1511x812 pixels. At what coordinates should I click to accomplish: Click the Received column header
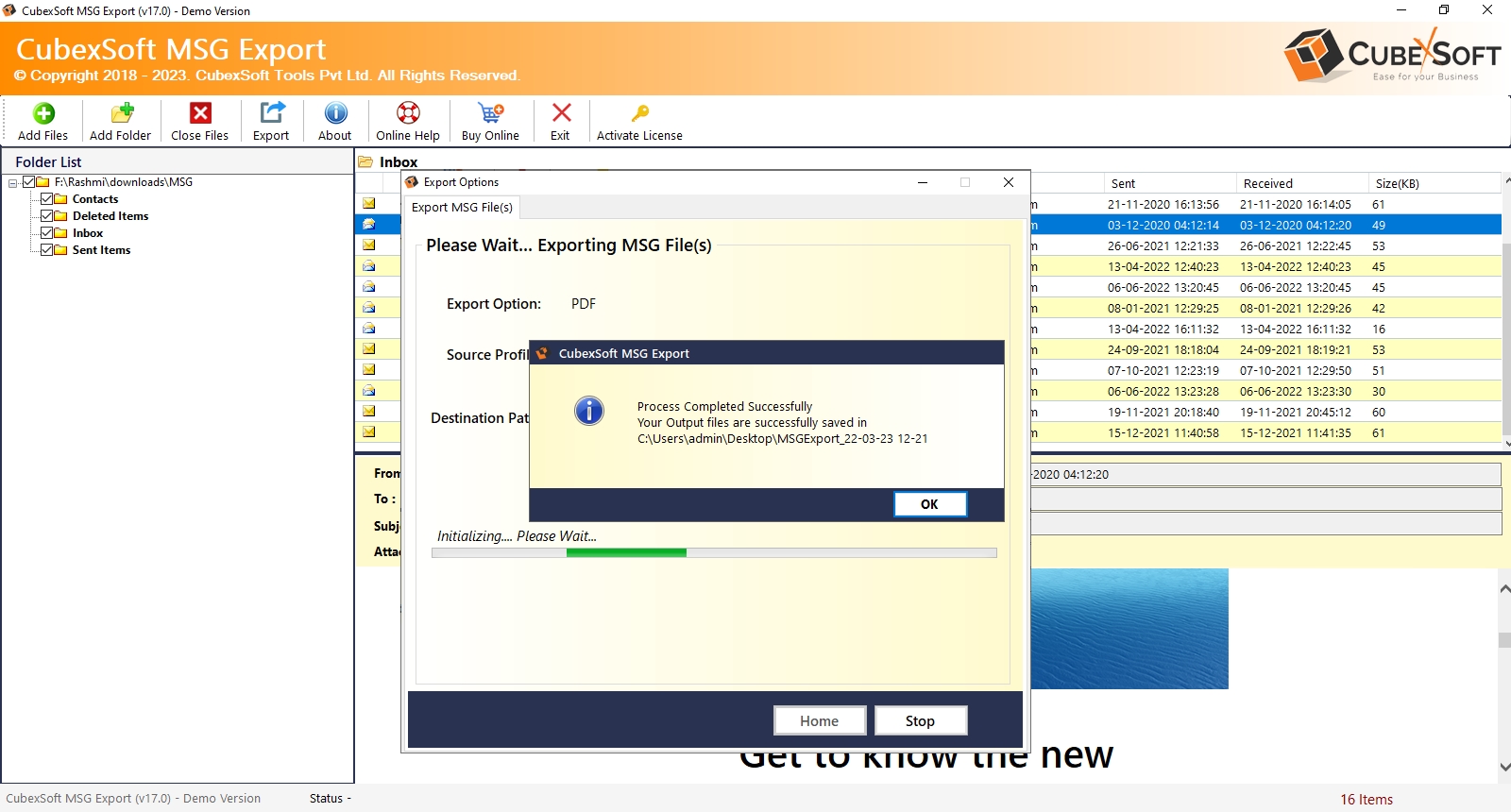point(1302,183)
